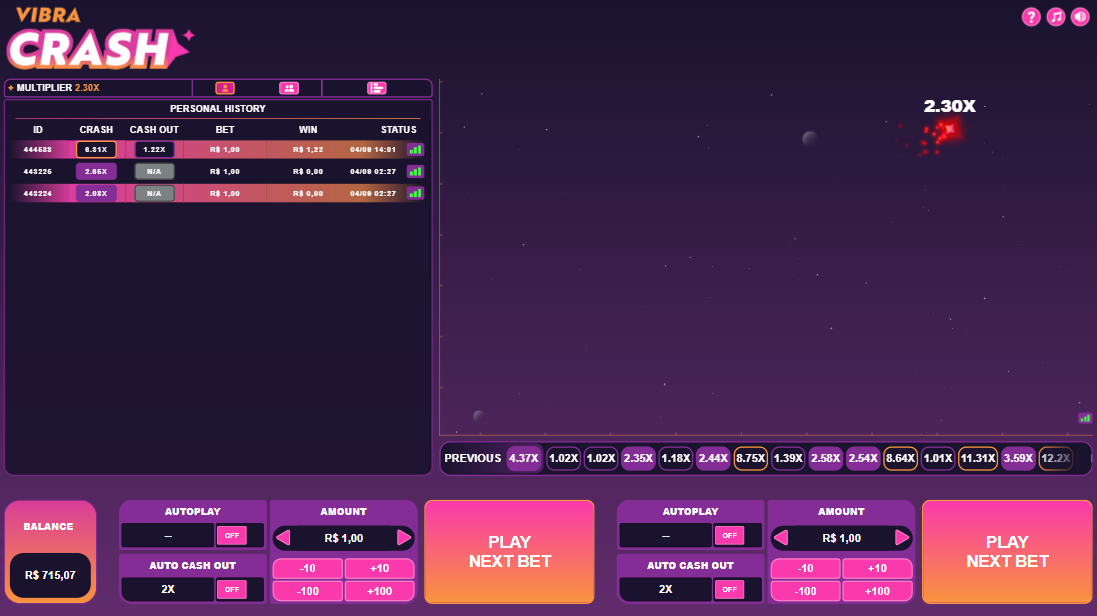
Task: Click status bars icon for round 443224
Action: (x=415, y=193)
